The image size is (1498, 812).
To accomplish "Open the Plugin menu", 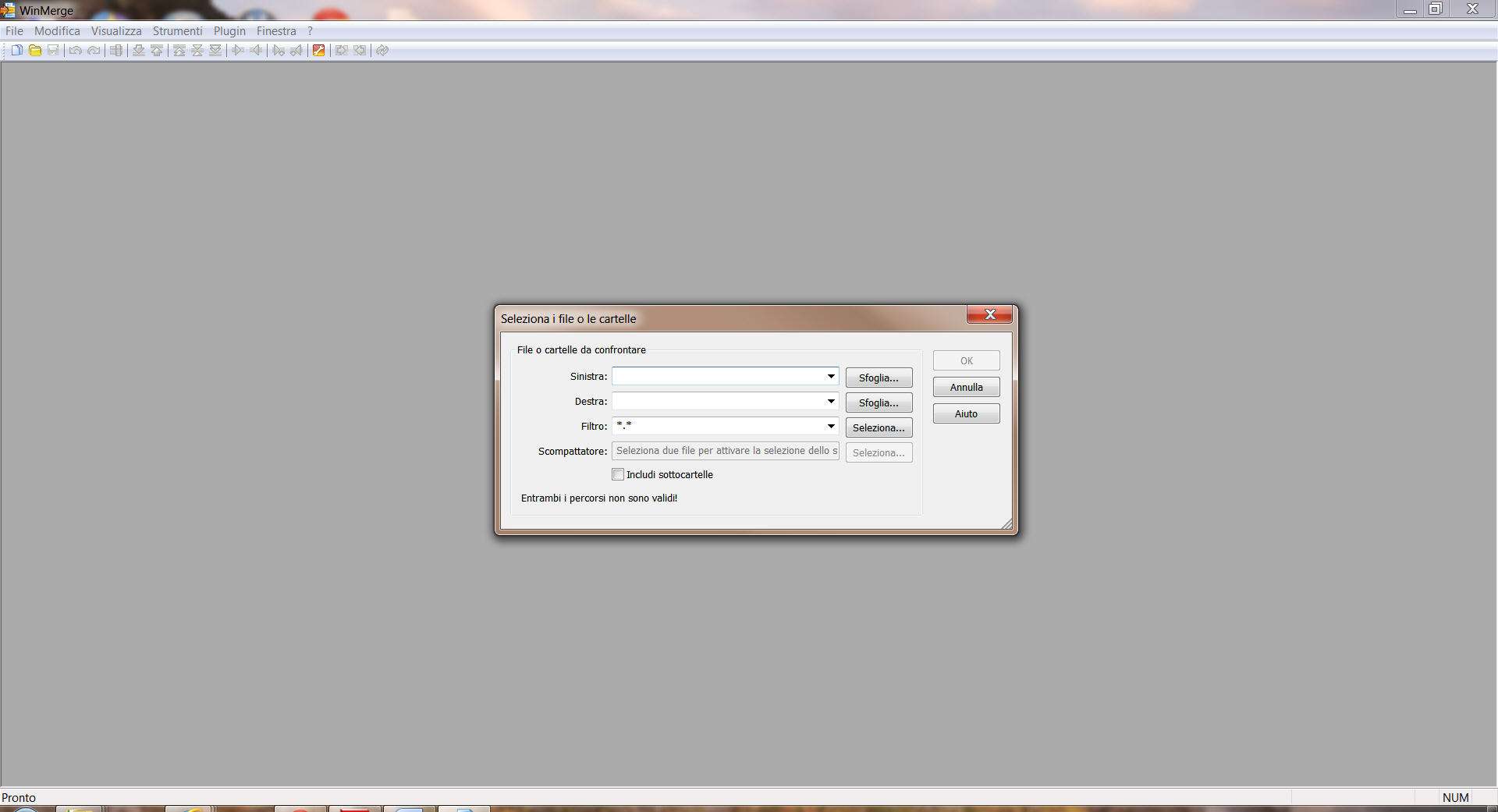I will click(229, 31).
